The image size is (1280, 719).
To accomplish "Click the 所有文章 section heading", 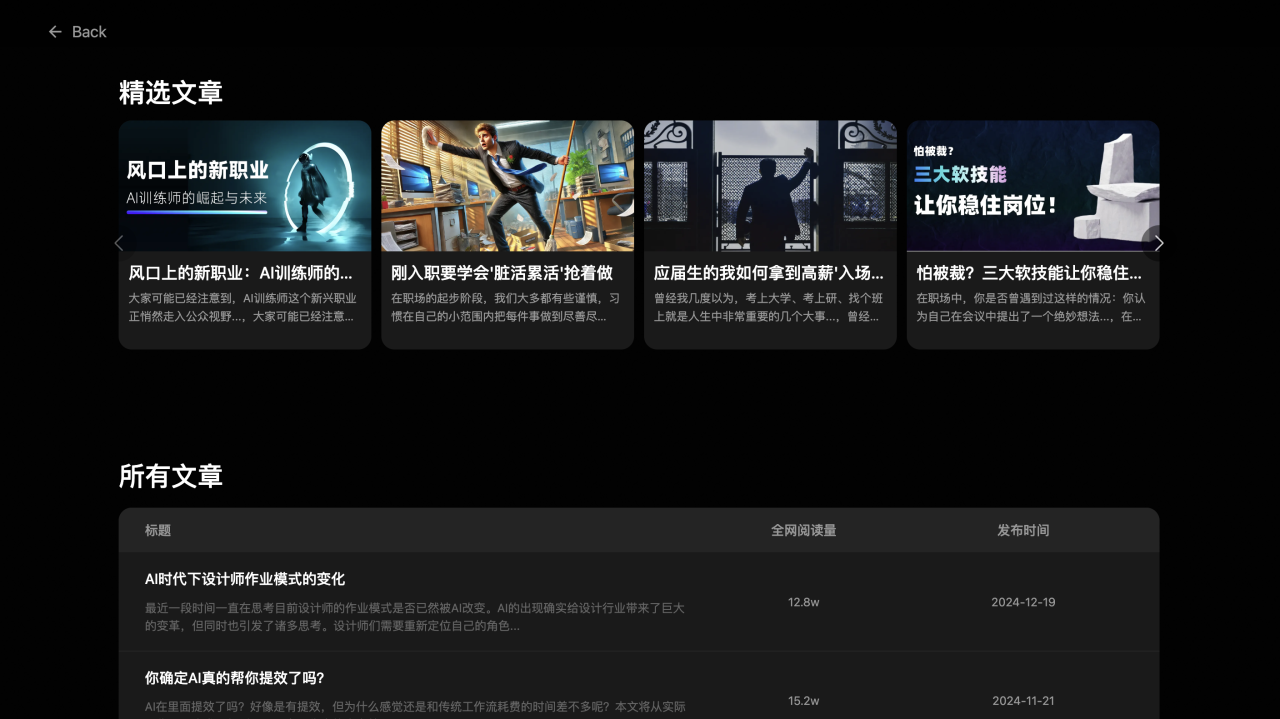I will coord(171,476).
